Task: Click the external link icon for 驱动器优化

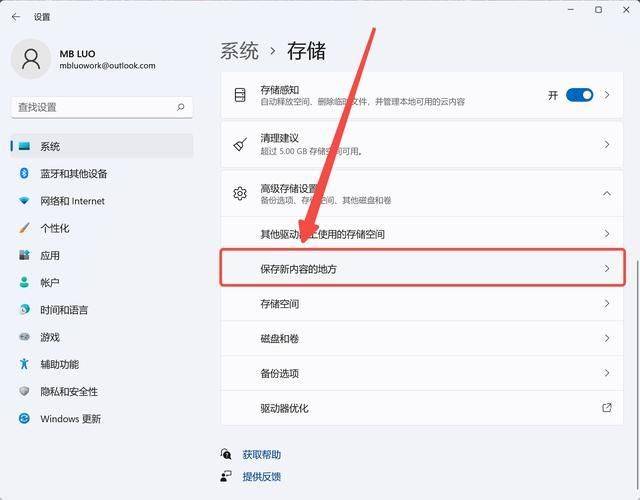Action: pyautogui.click(x=607, y=407)
